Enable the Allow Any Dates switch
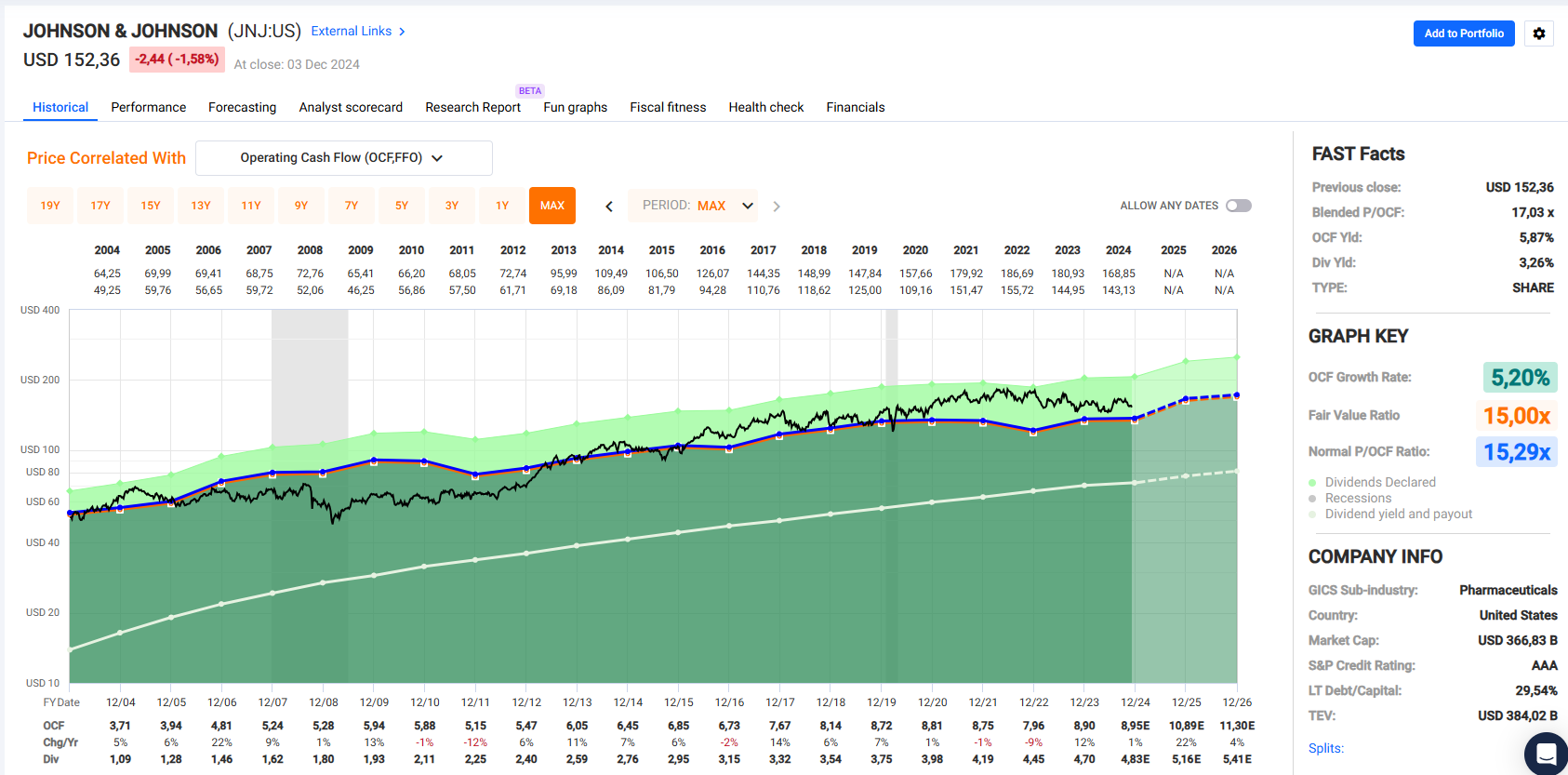The width and height of the screenshot is (1568, 775). (x=1238, y=206)
